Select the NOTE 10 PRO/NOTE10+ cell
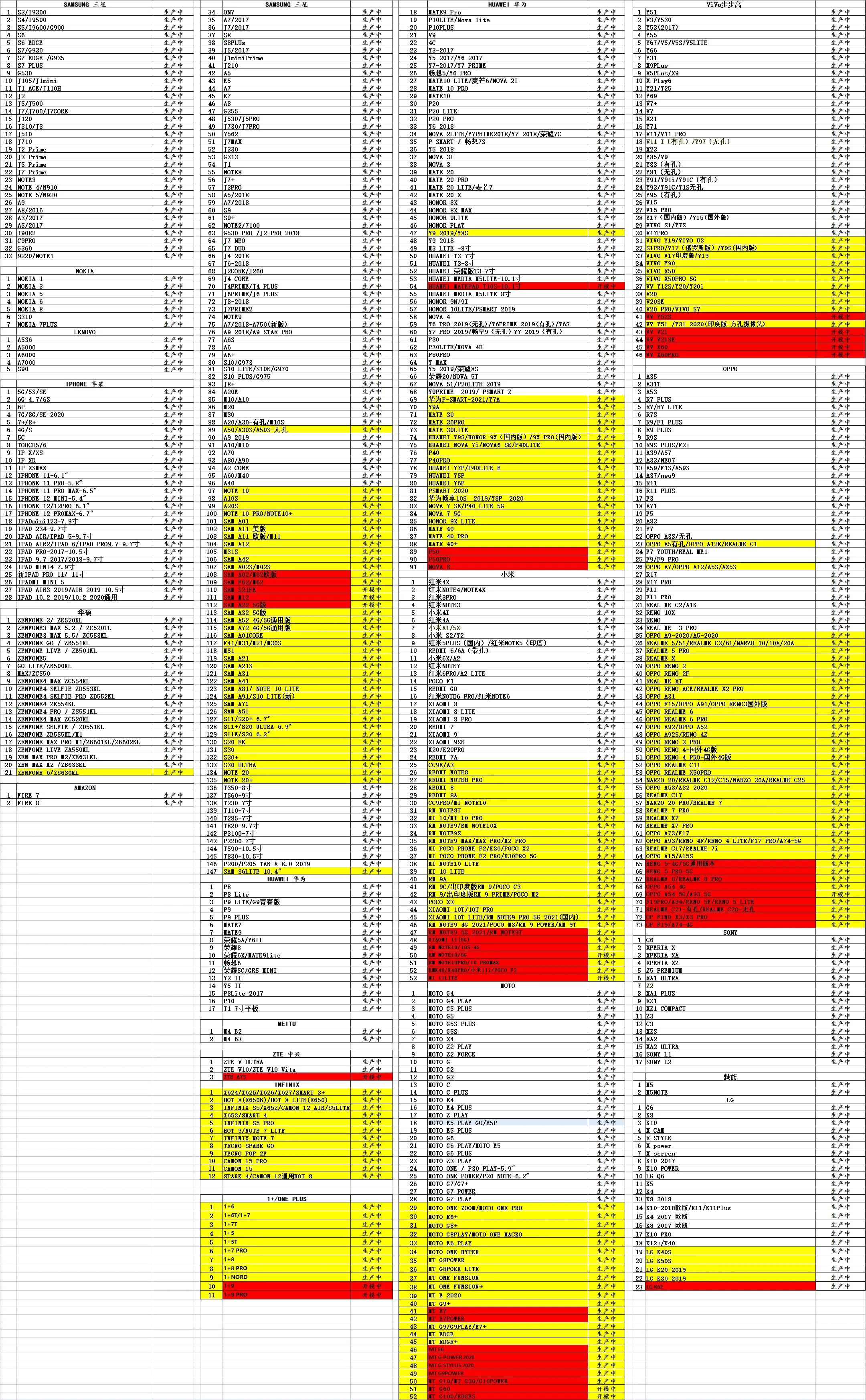Image resolution: width=866 pixels, height=1400 pixels. (x=286, y=513)
